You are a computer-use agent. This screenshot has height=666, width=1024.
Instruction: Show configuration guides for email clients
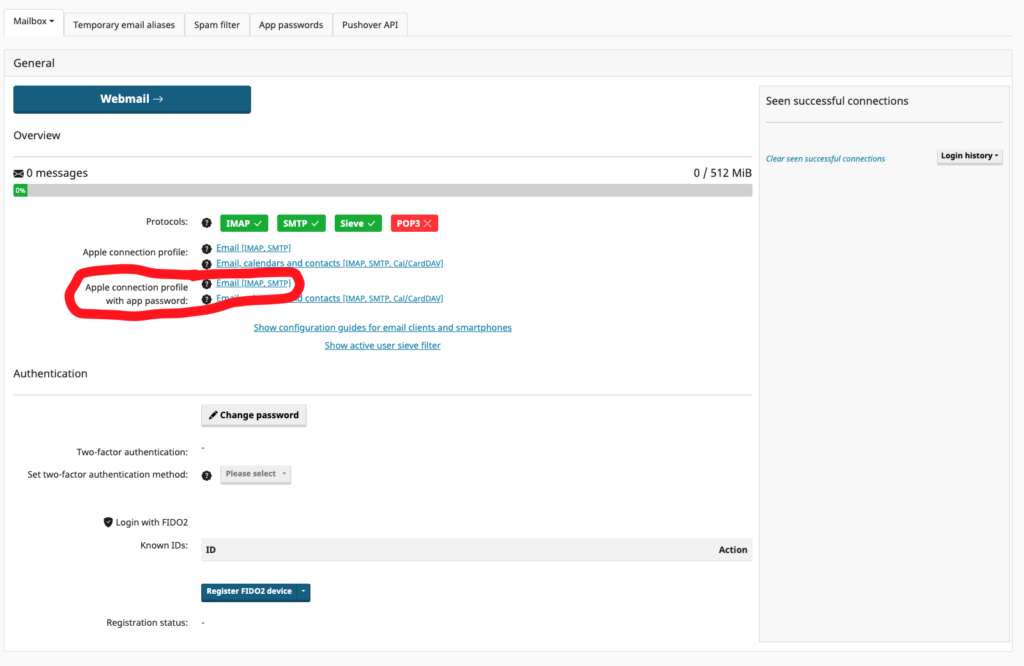point(382,328)
